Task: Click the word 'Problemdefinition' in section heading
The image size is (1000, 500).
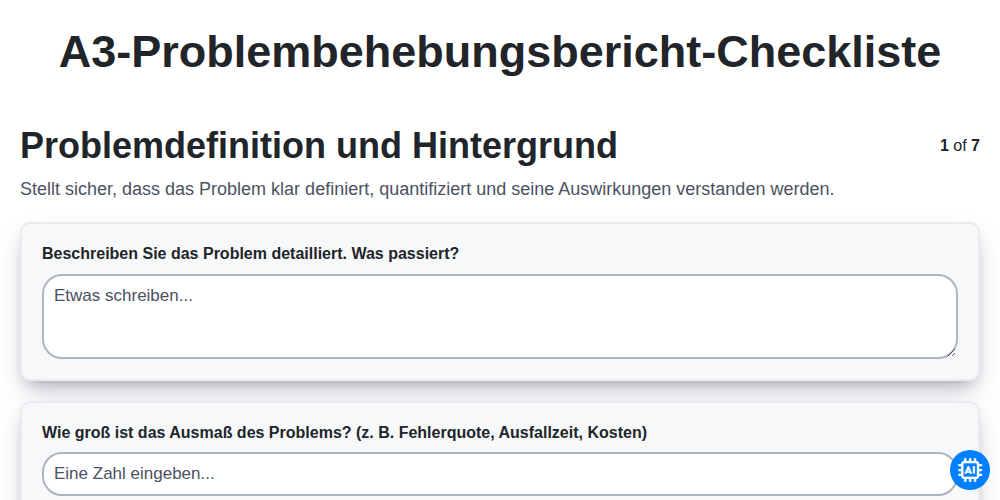Action: point(173,145)
